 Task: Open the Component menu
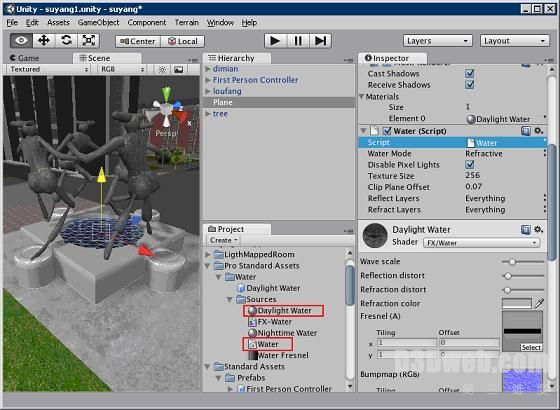[x=147, y=22]
